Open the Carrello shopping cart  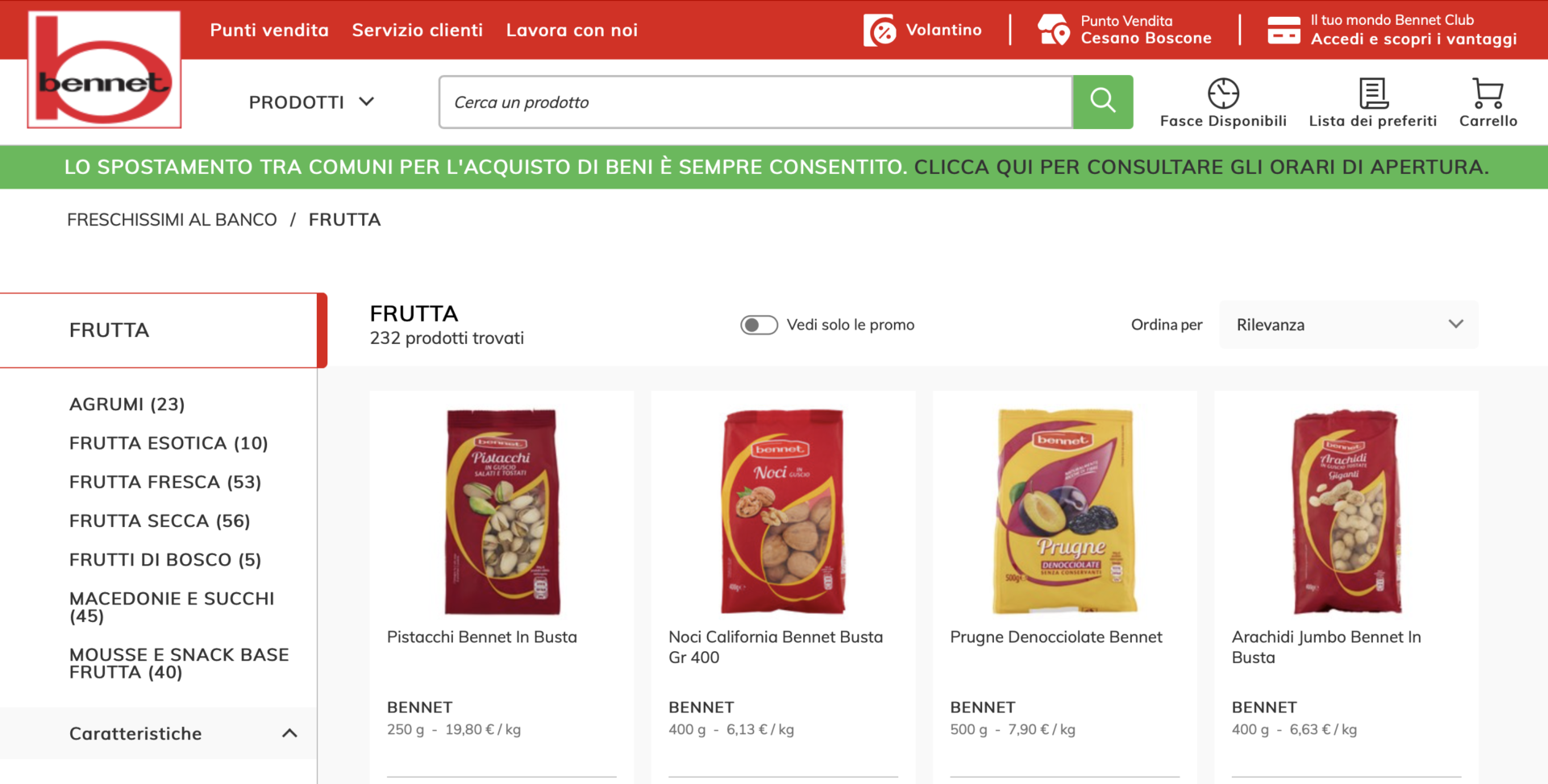(1488, 93)
